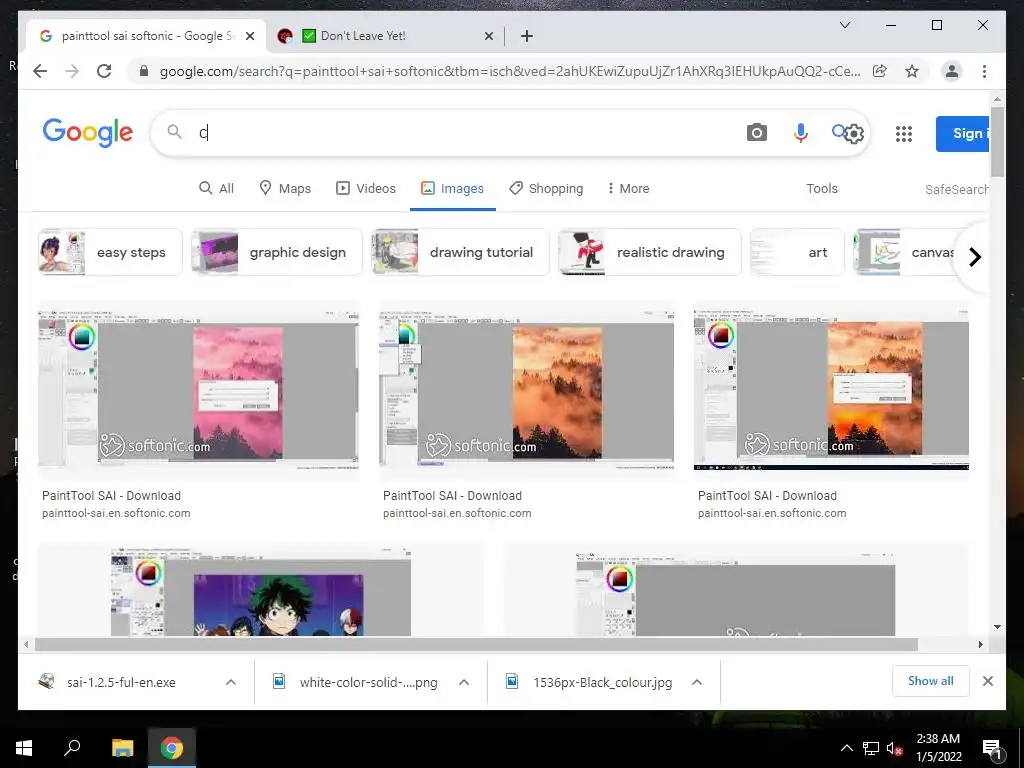Viewport: 1024px width, 768px height.
Task: Open the SafeSearch setting
Action: coord(957,189)
